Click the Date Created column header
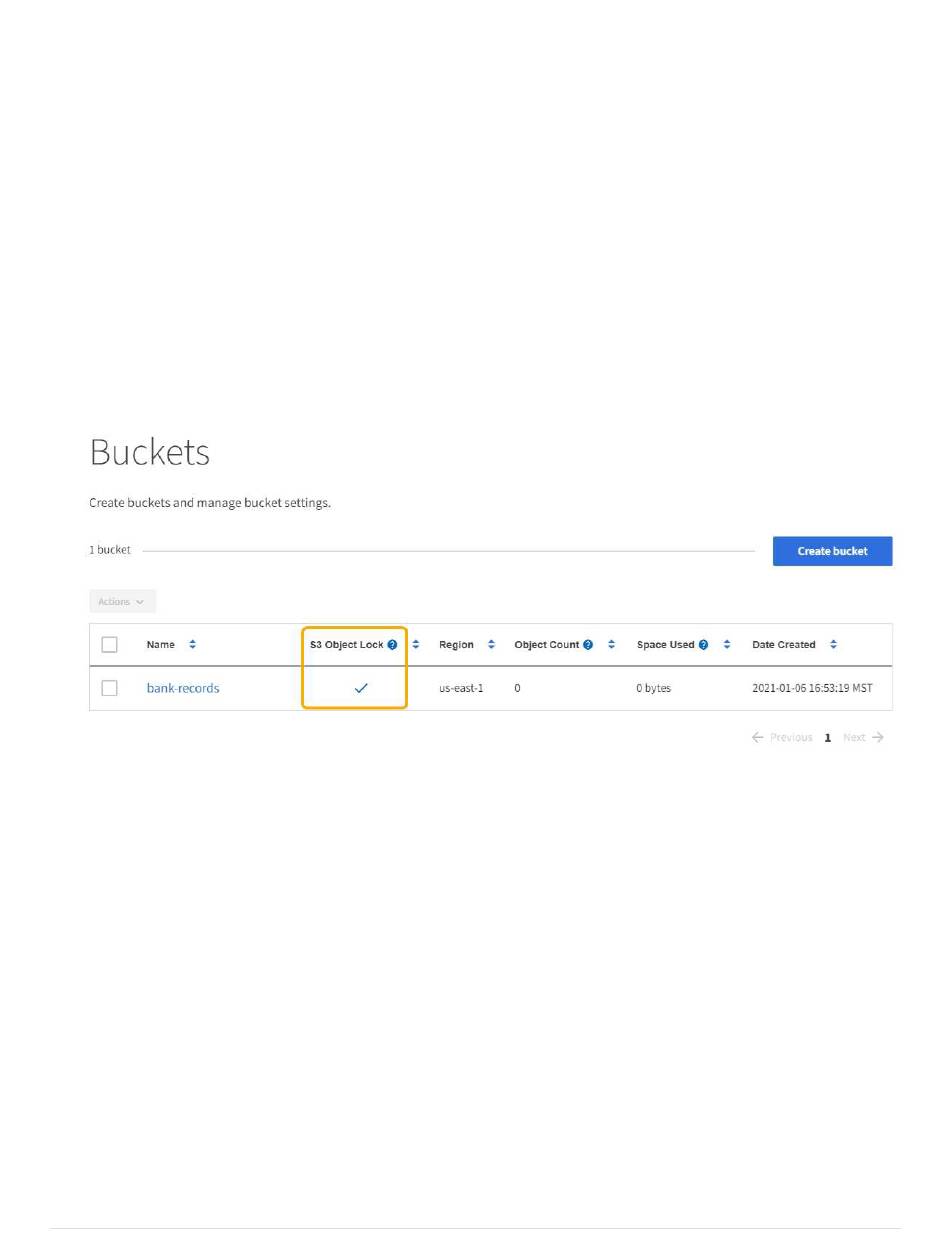The image size is (950, 1248). pyautogui.click(x=784, y=645)
